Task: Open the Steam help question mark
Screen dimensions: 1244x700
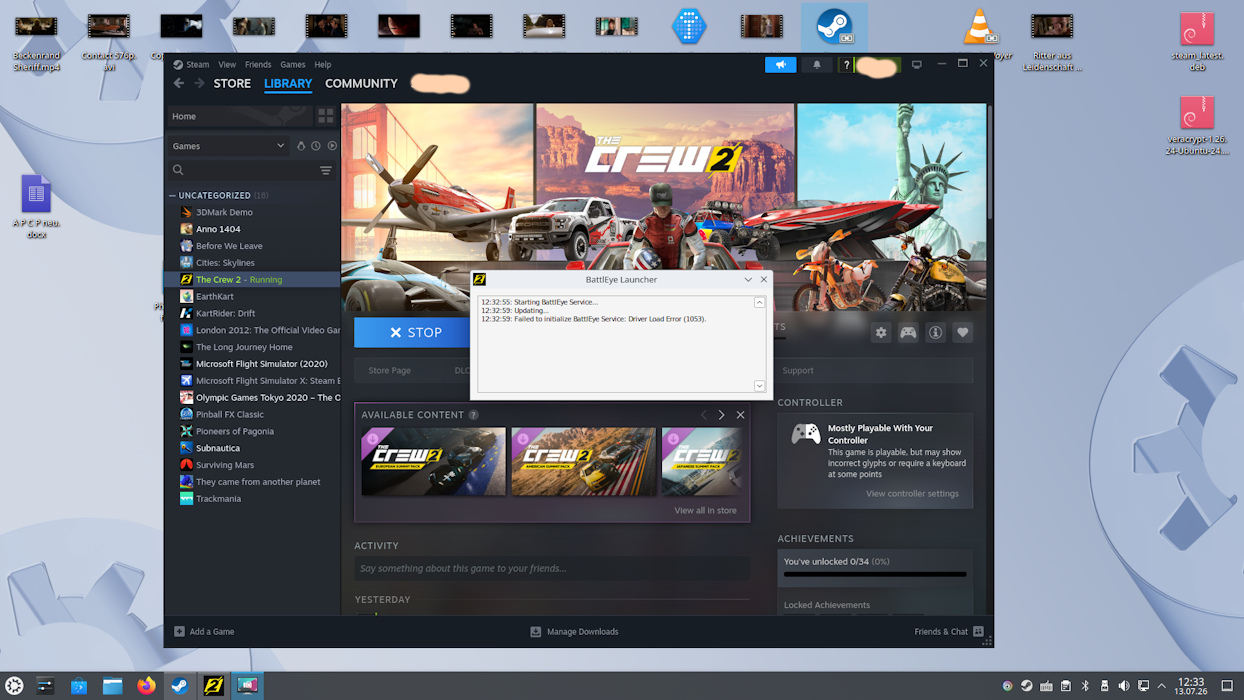Action: point(846,64)
